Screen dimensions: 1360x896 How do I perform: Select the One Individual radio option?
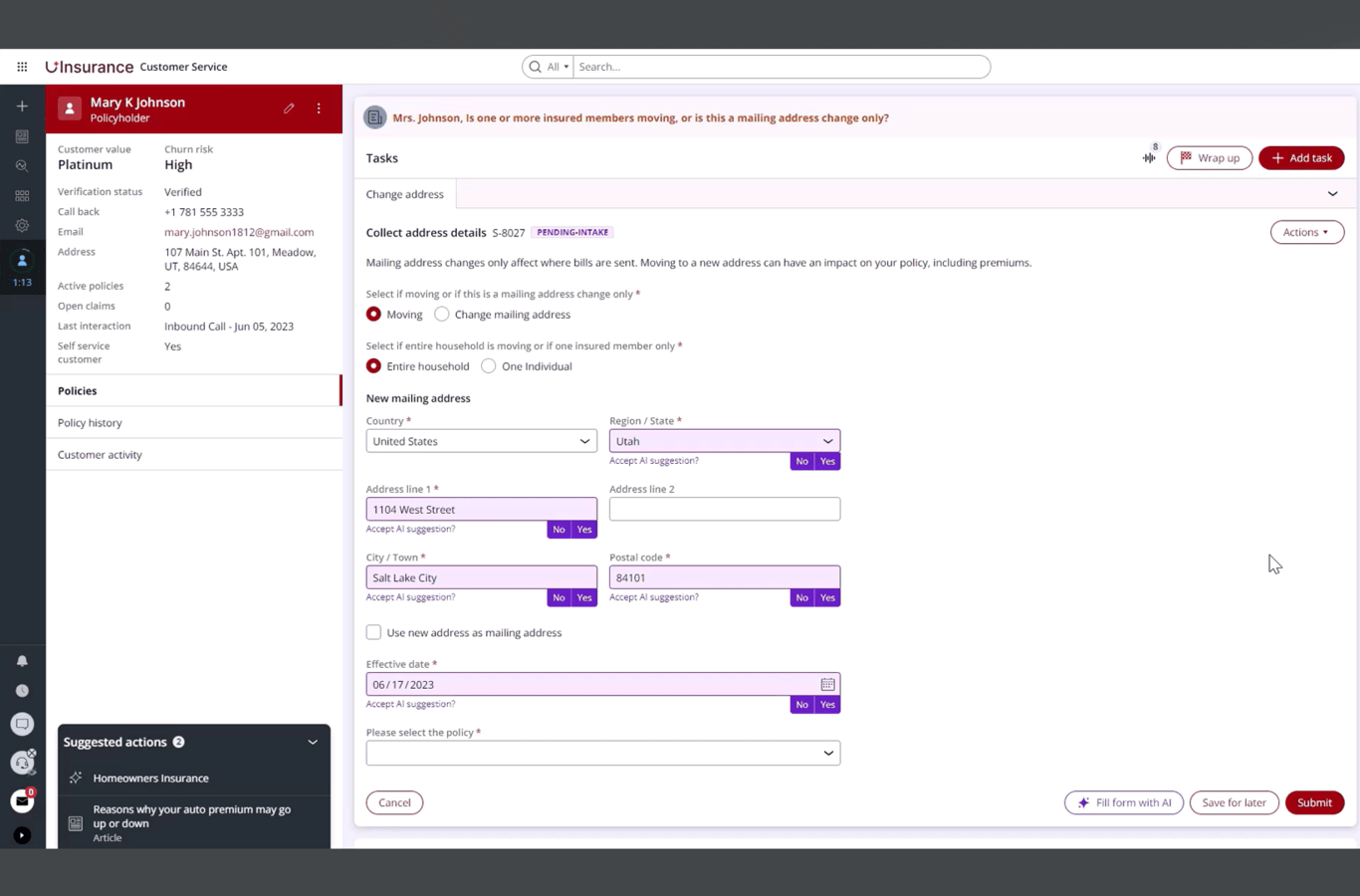click(489, 365)
